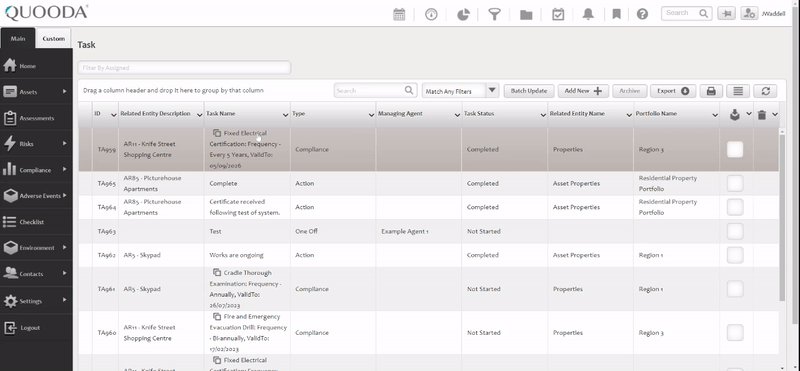Screen dimensions: 800x371
Task: Click the Works are ongoing task name
Action: pyautogui.click(x=237, y=255)
